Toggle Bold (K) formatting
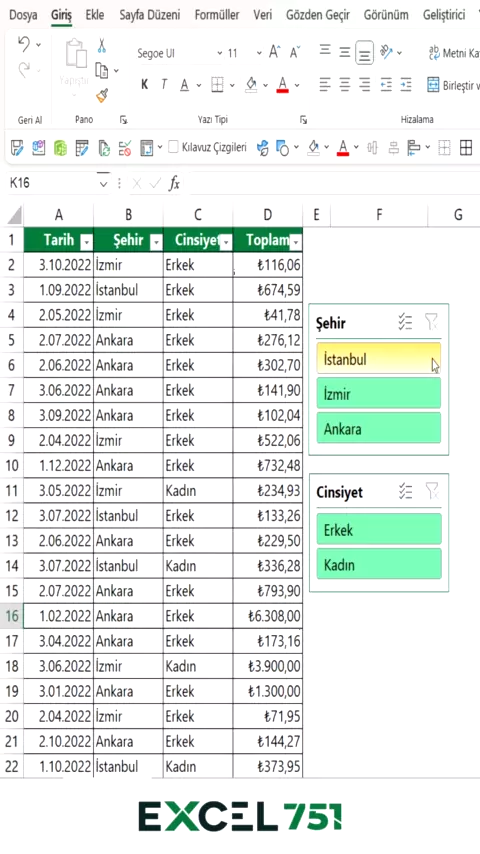480x854 pixels. (144, 84)
